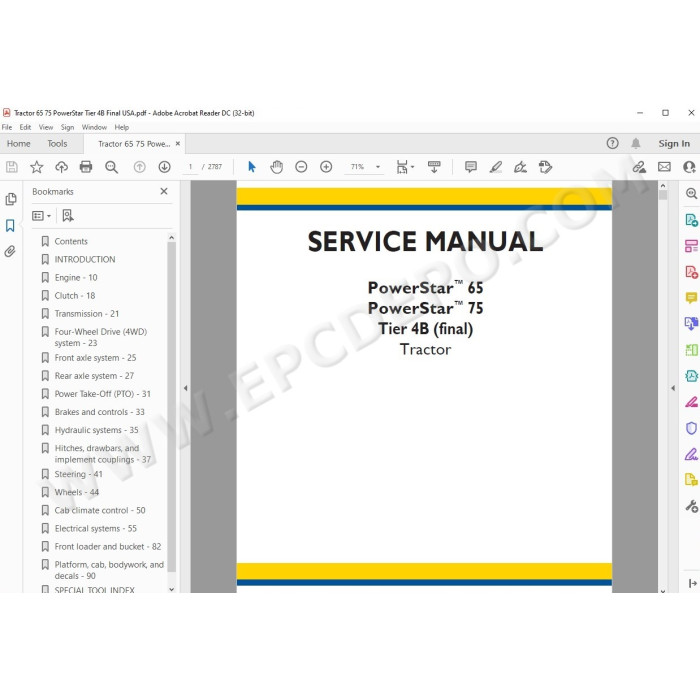Image resolution: width=700 pixels, height=700 pixels.
Task: Close the Bookmarks panel
Action: coord(164,191)
